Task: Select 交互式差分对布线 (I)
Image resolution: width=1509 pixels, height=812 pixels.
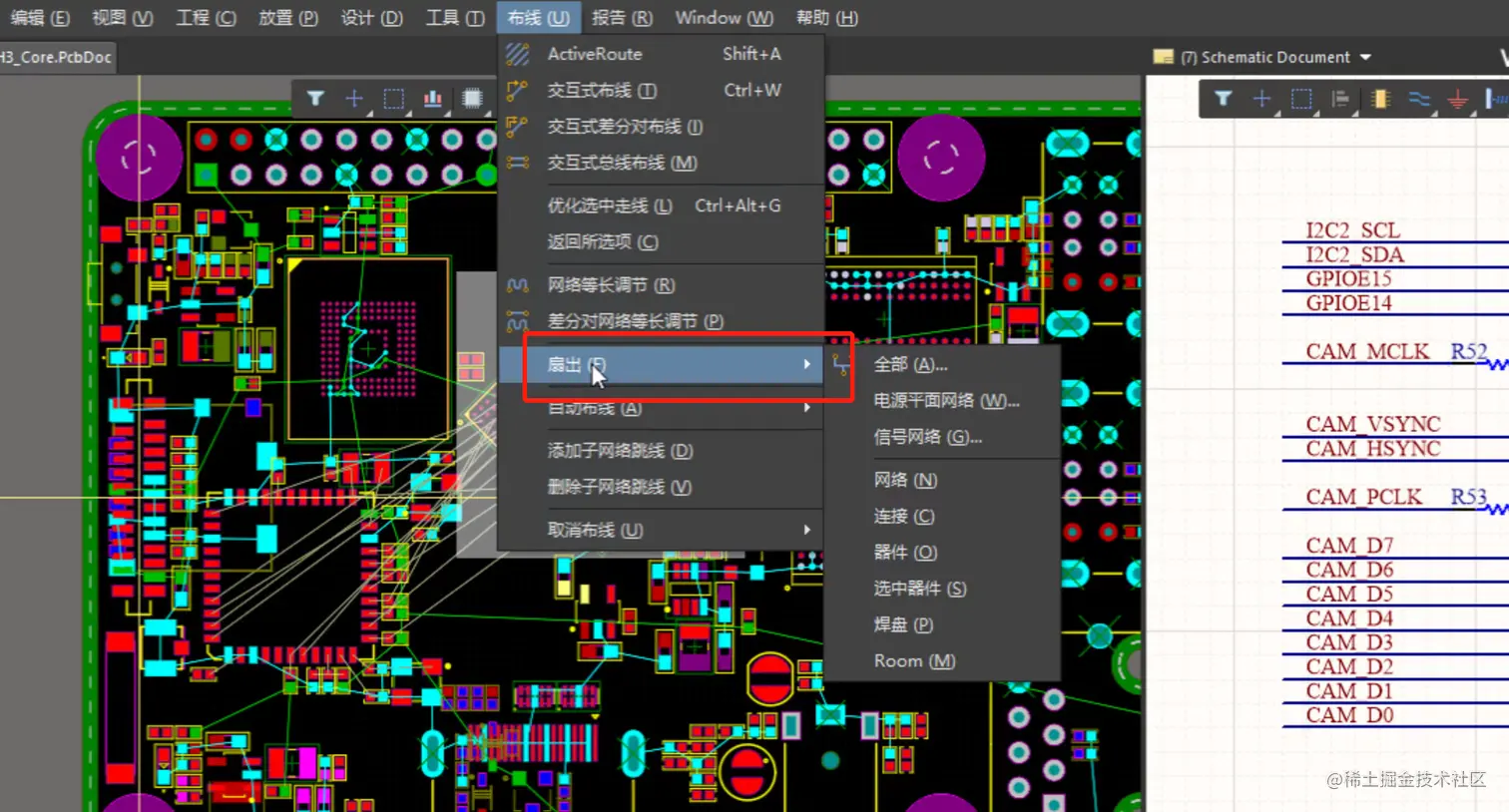Action: [x=660, y=127]
